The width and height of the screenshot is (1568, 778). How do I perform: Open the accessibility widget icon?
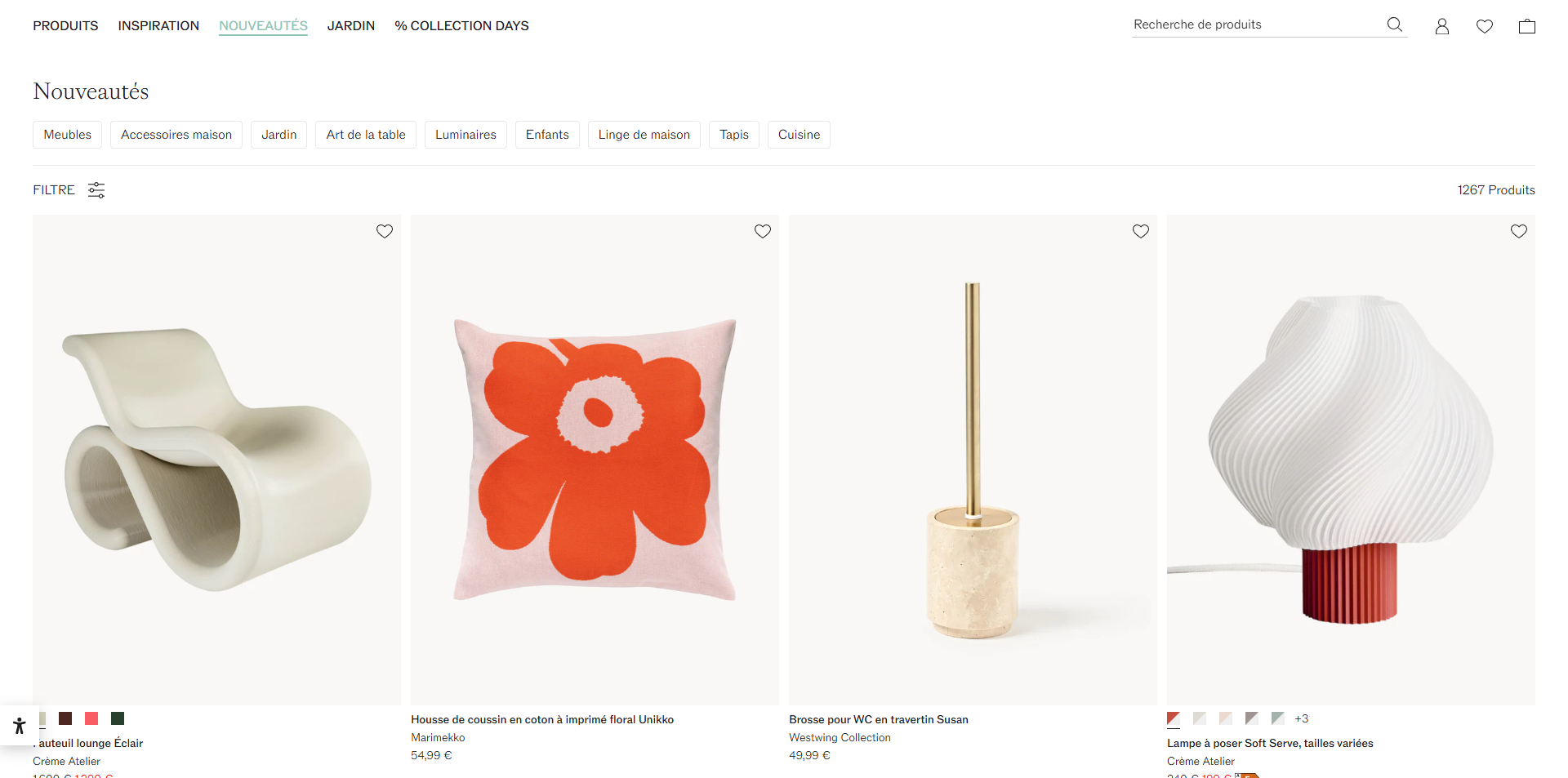point(20,726)
